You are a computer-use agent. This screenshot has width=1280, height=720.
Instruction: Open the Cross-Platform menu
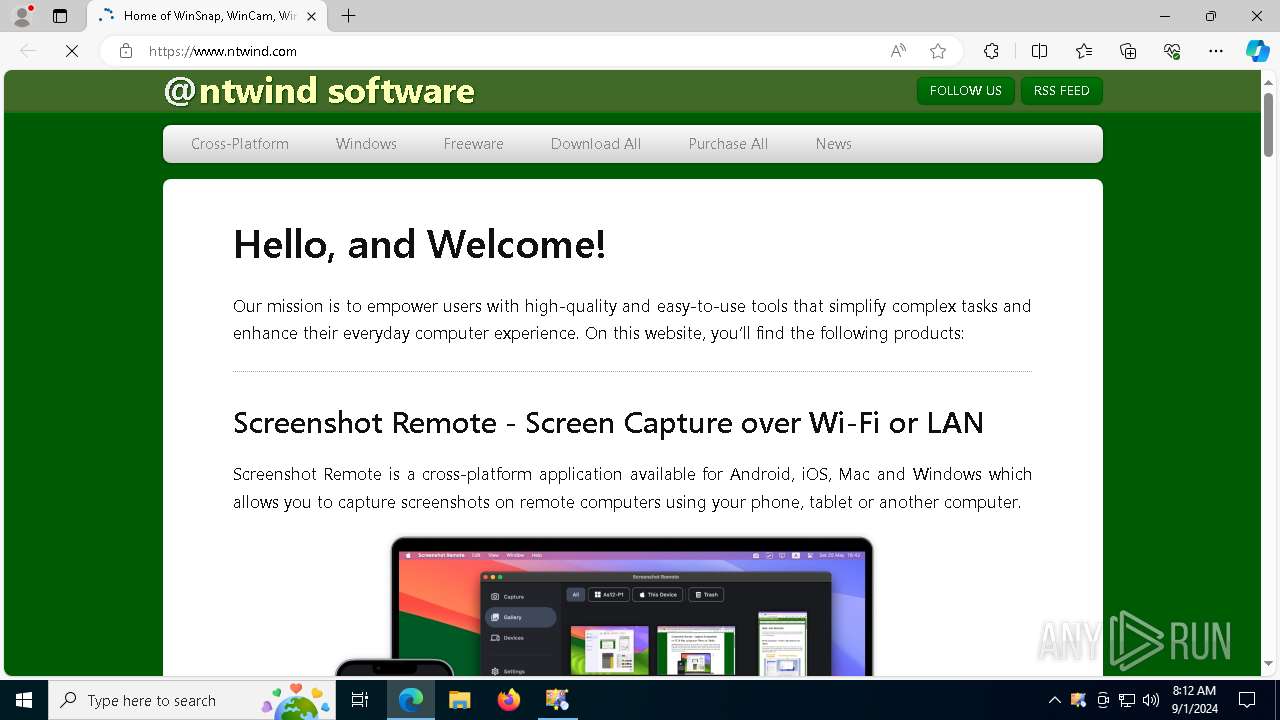point(240,144)
